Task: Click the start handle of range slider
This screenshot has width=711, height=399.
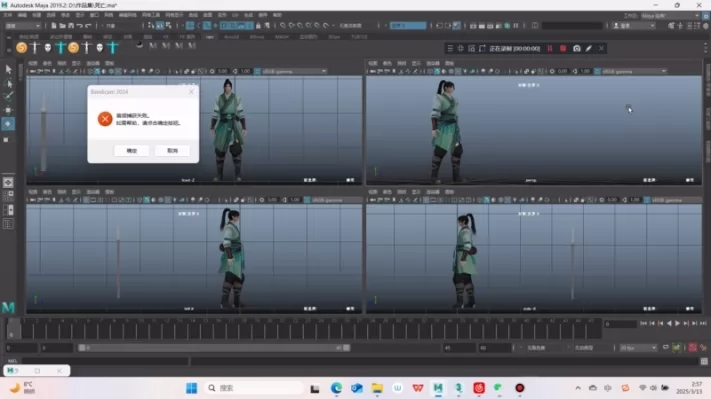Action: pos(82,348)
